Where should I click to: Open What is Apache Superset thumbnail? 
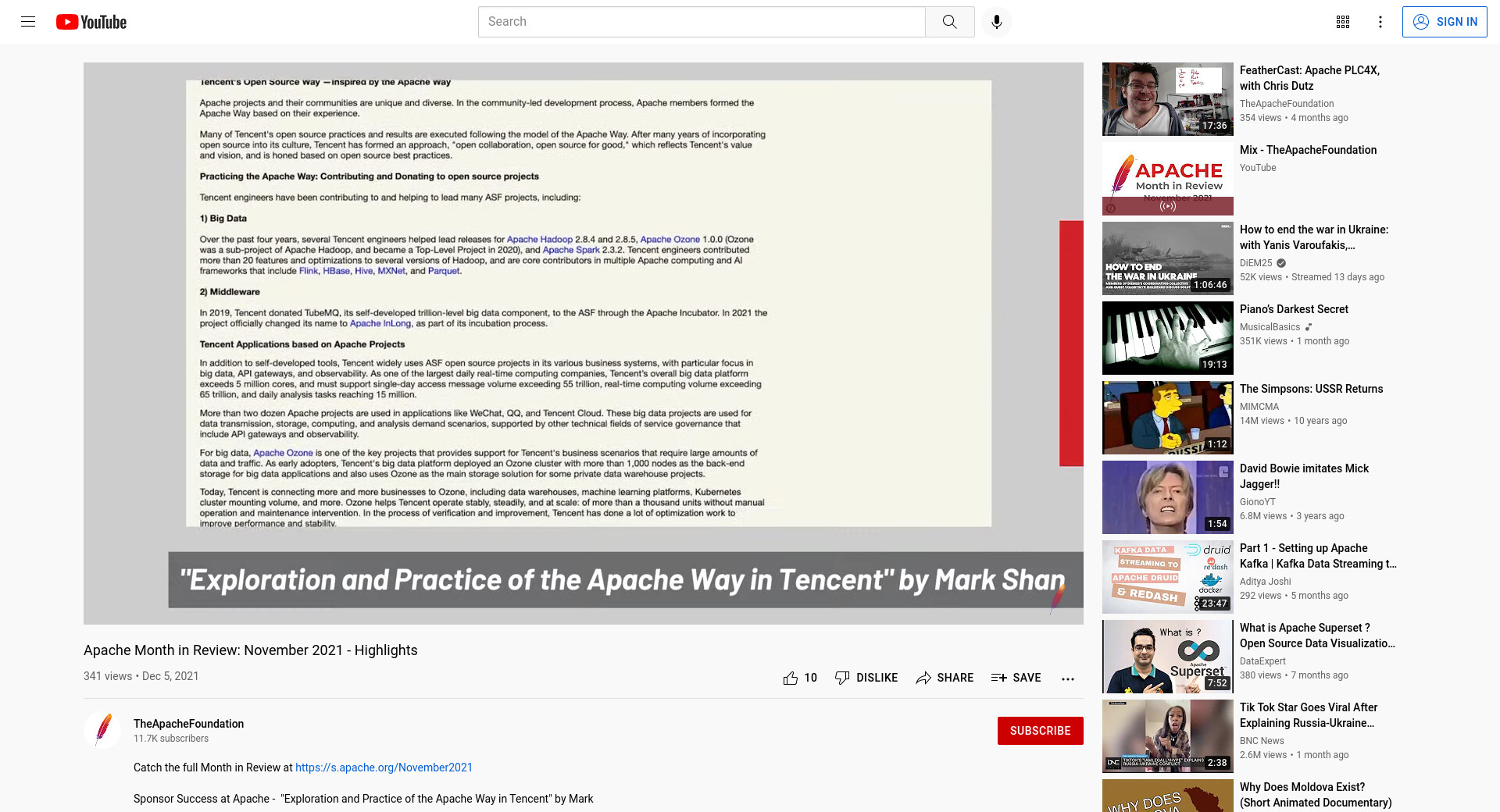point(1168,657)
